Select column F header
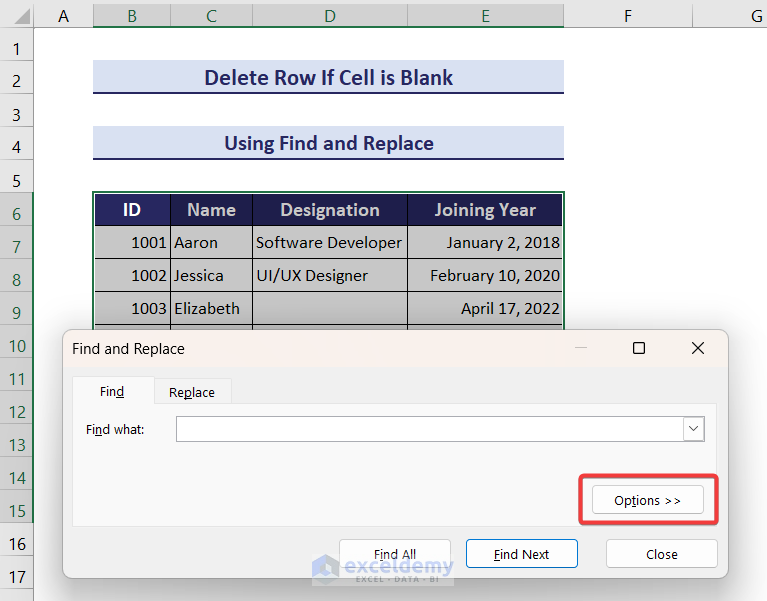This screenshot has width=767, height=601. tap(627, 15)
